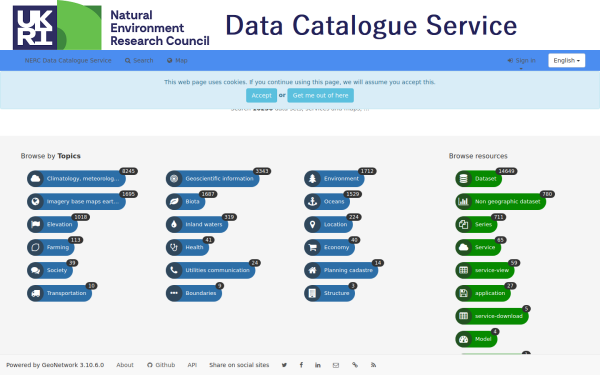Open the Planning cadastre topic
The image size is (600, 375).
[341, 271]
